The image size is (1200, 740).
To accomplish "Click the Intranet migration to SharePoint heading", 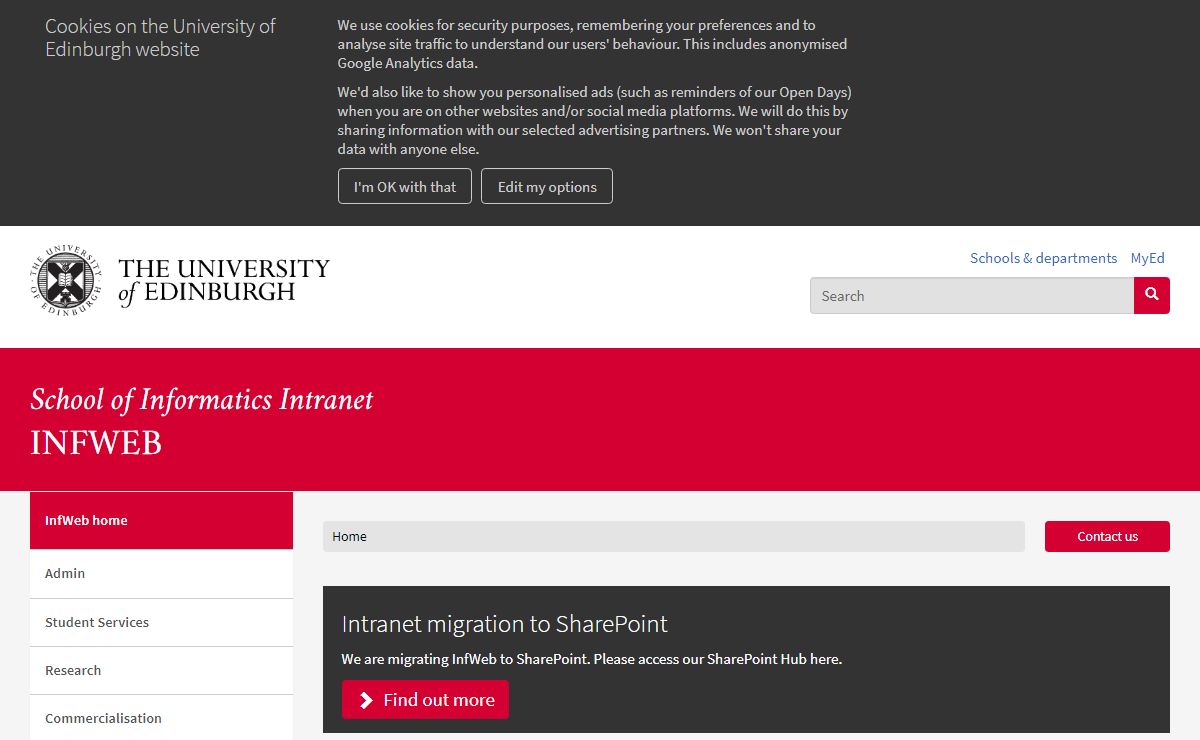I will (504, 624).
